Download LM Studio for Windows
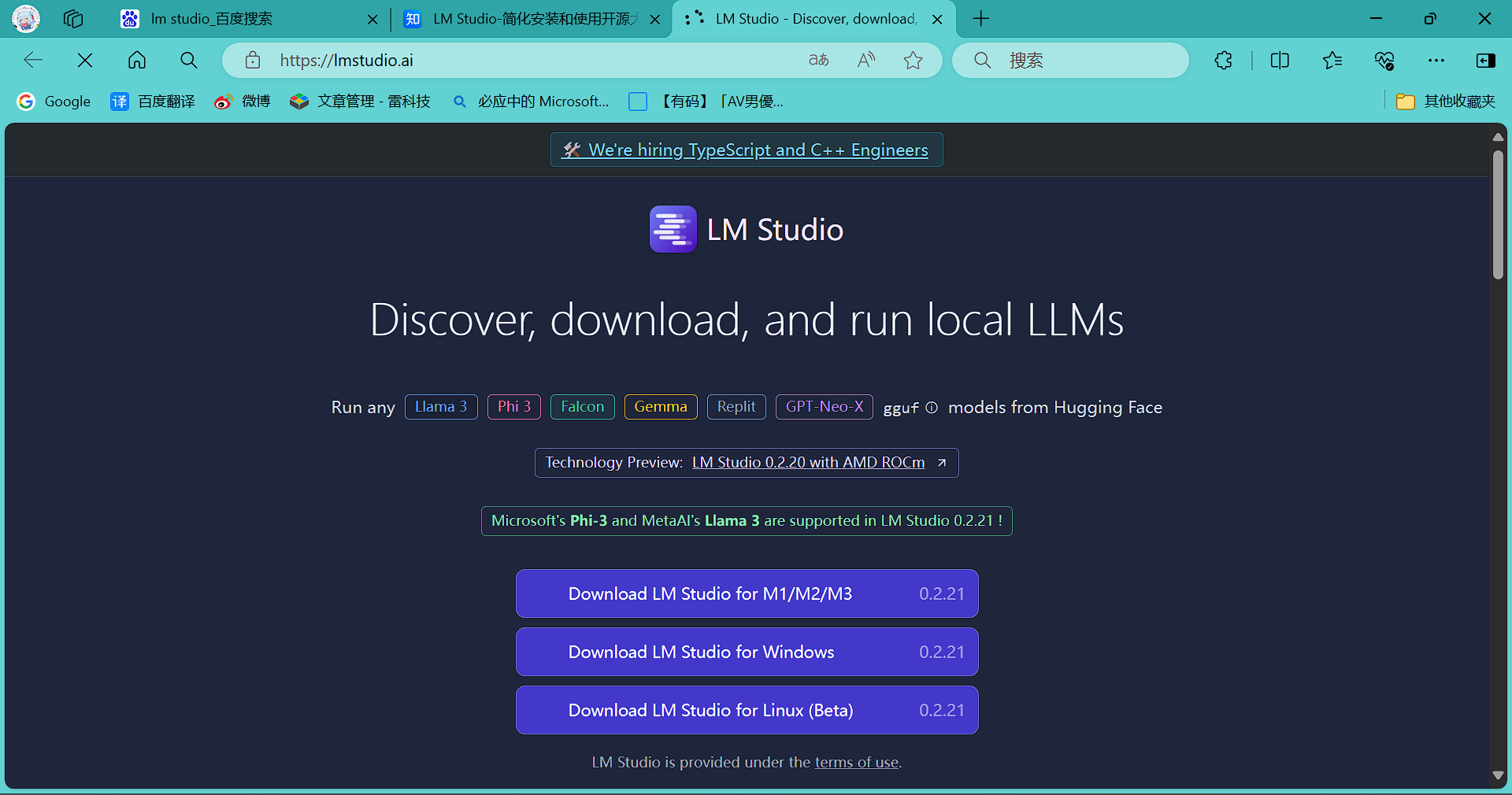This screenshot has height=795, width=1512. point(747,652)
